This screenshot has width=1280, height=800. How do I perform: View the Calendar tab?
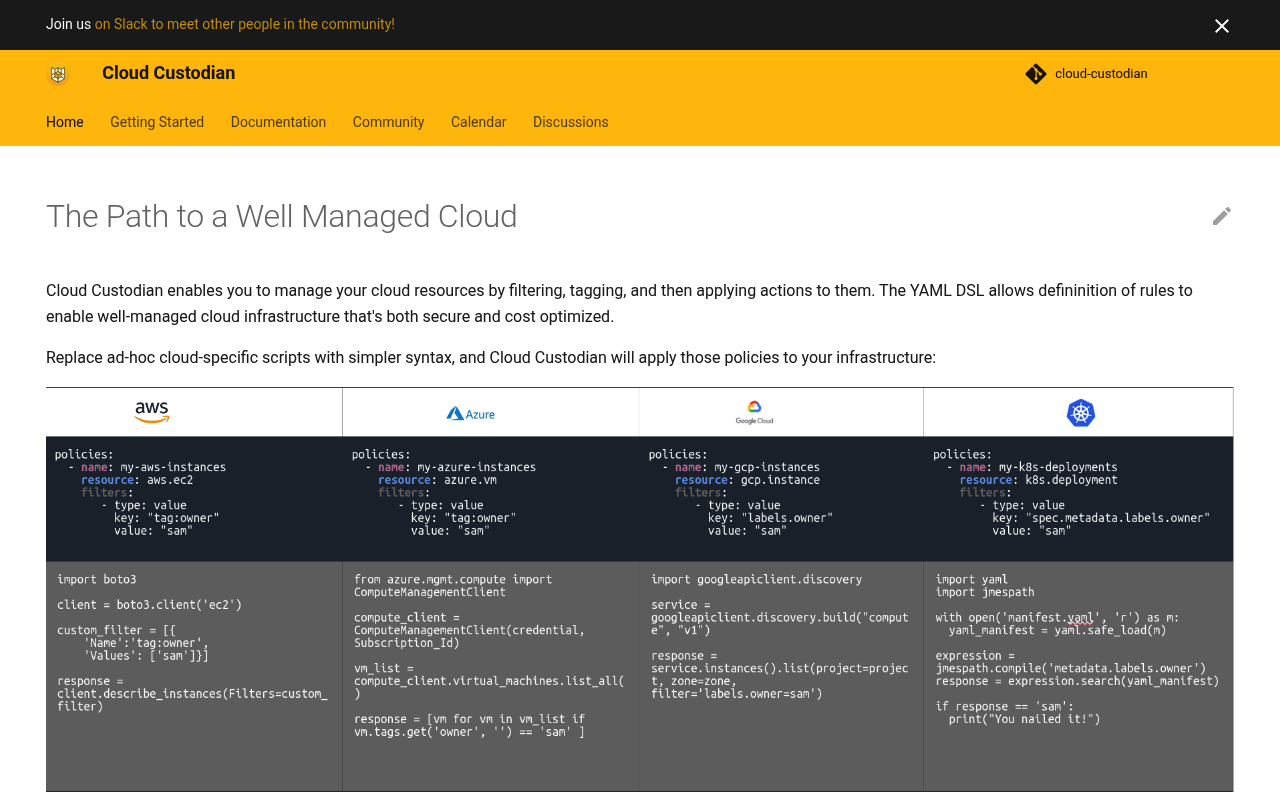[478, 122]
